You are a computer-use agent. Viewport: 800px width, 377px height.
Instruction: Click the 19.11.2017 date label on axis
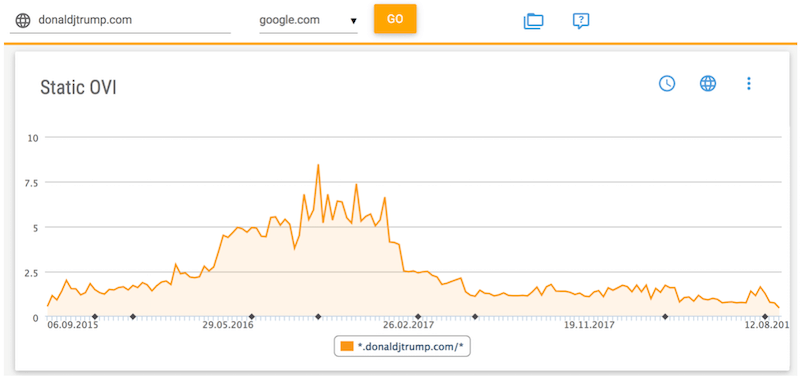click(x=589, y=325)
